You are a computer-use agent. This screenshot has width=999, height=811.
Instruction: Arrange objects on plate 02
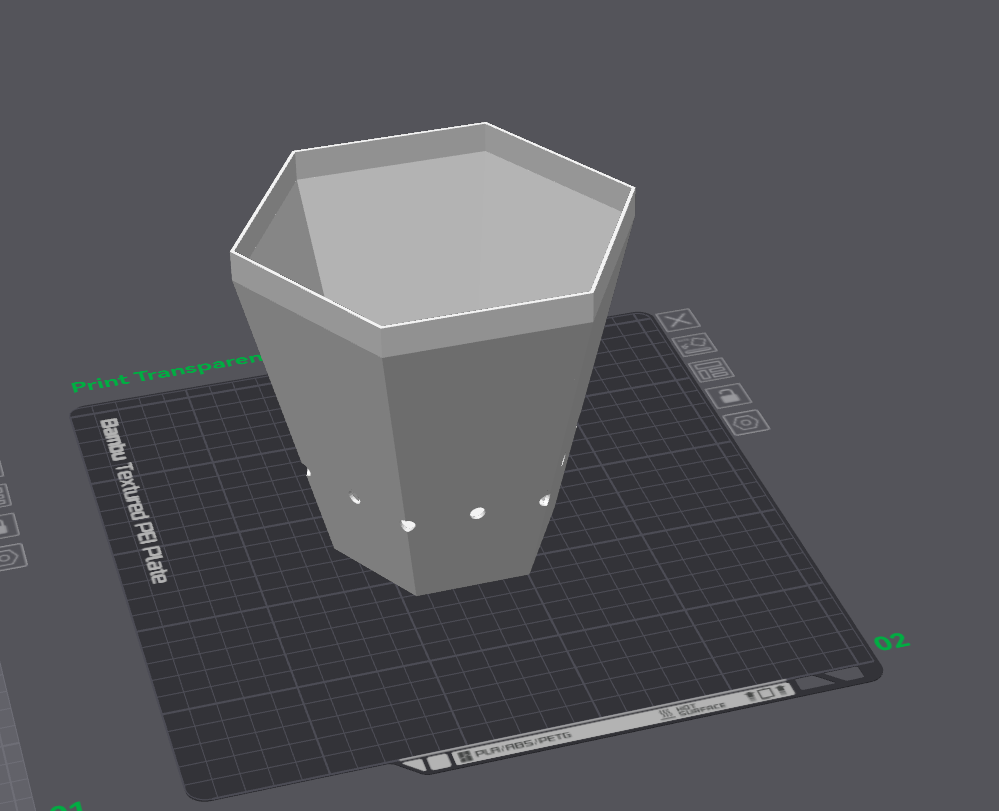tap(712, 370)
